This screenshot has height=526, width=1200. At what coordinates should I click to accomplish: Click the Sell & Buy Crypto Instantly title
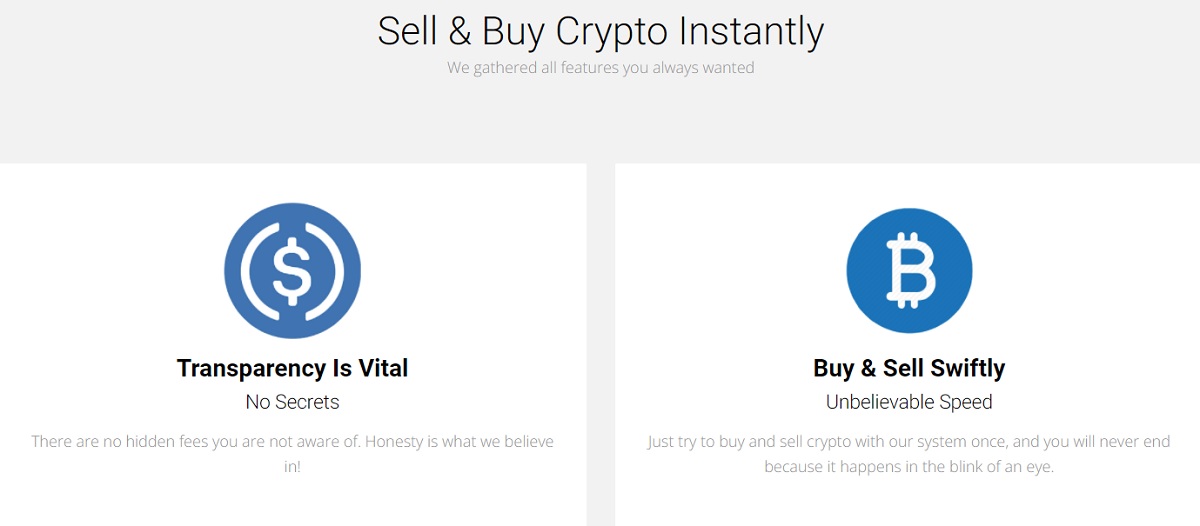pyautogui.click(x=600, y=31)
